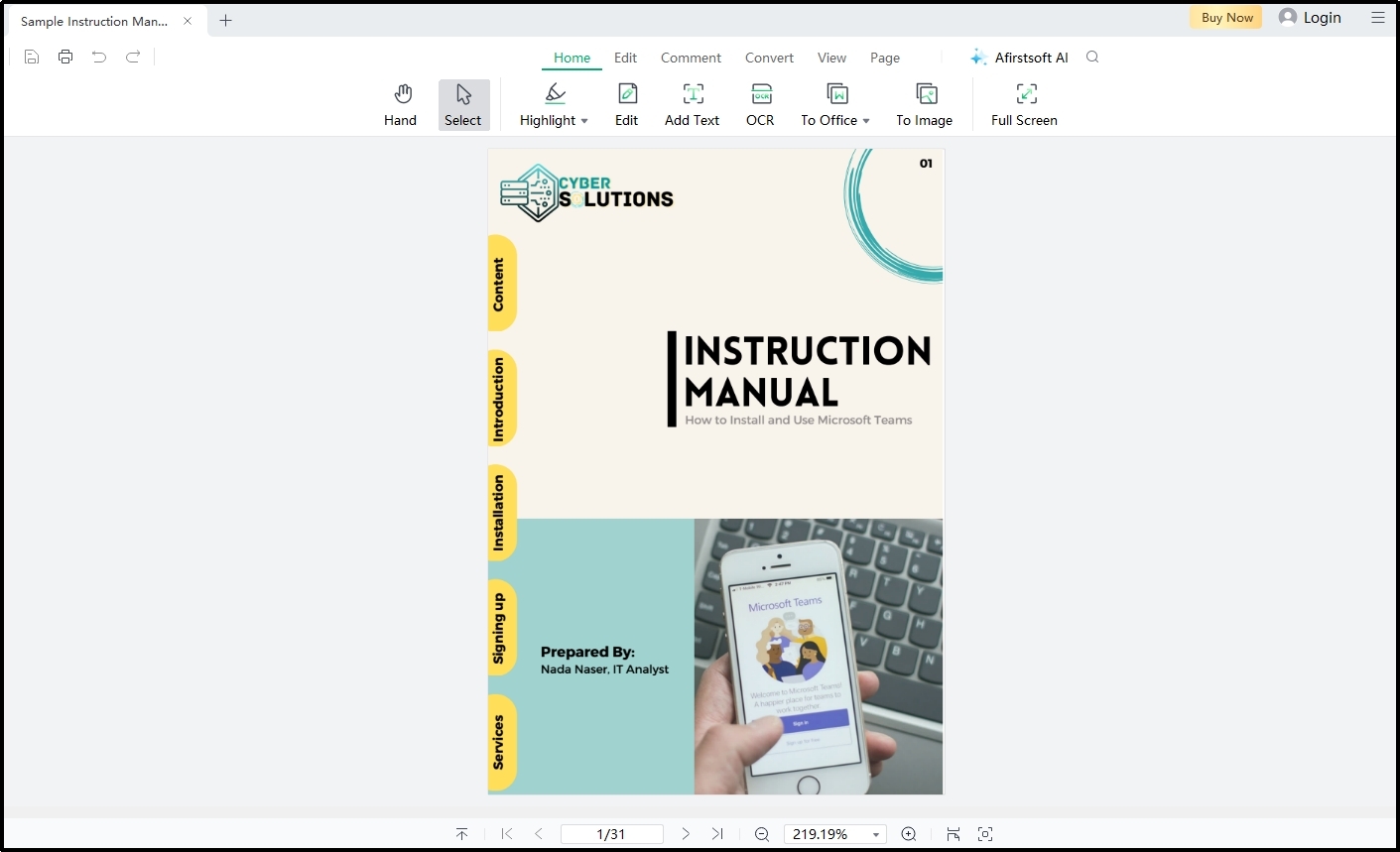Viewport: 1400px width, 852px height.
Task: Expand the To Office dropdown arrow
Action: [x=866, y=121]
